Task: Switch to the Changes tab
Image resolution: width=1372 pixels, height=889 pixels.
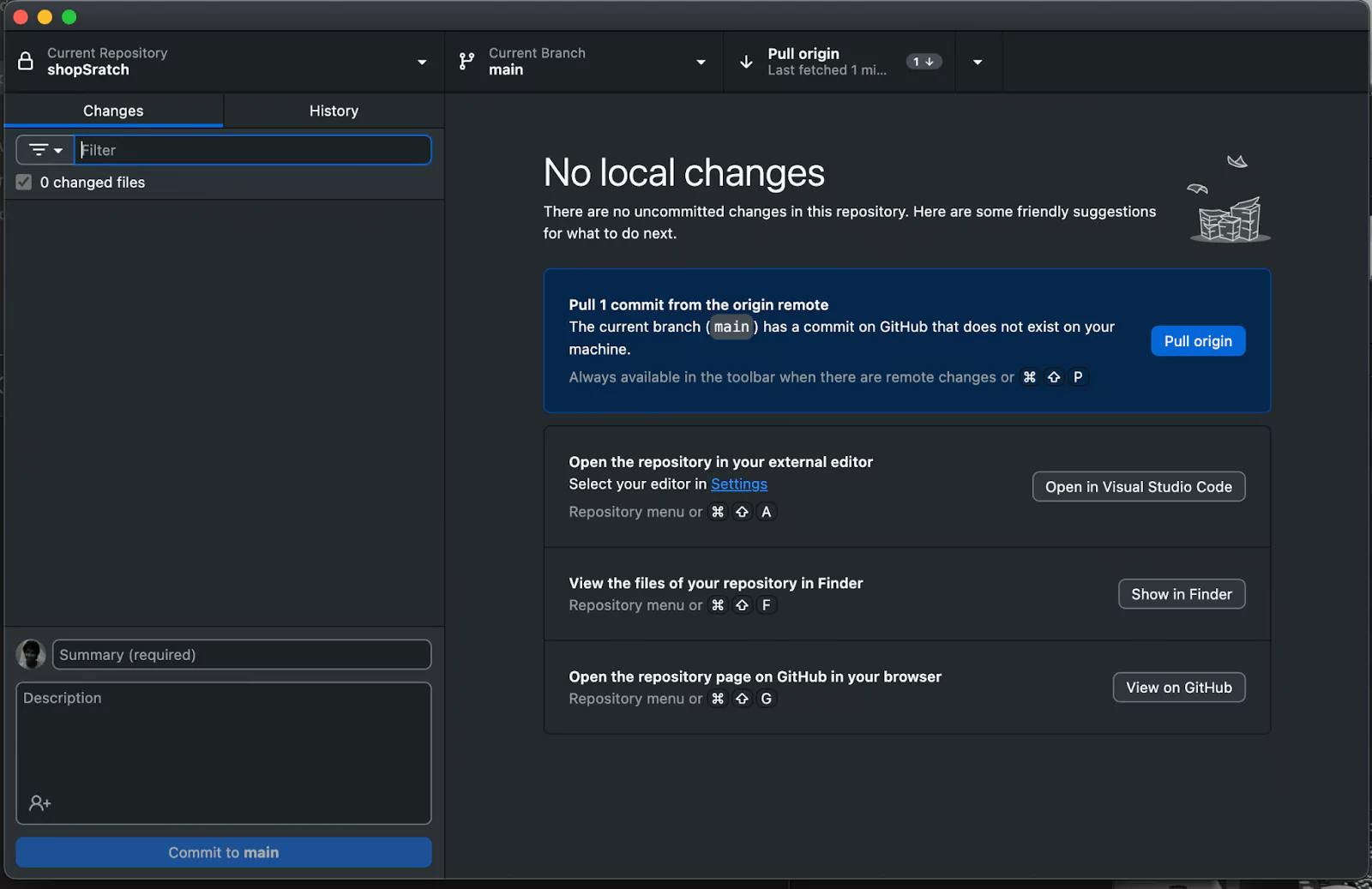Action: point(113,111)
